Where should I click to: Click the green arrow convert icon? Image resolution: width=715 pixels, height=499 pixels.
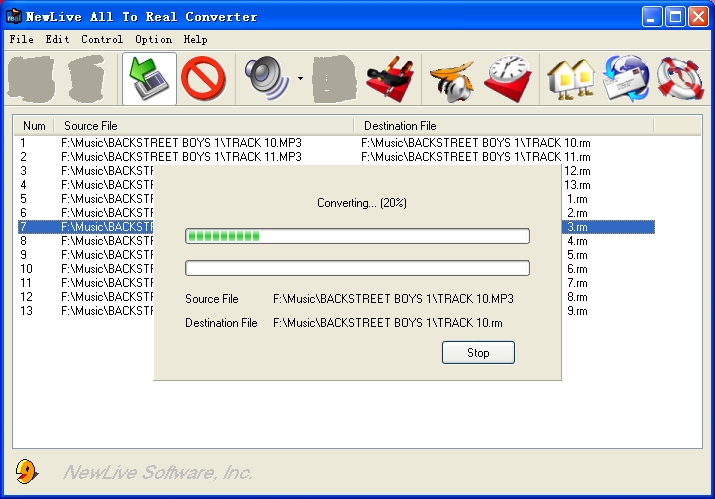tap(149, 79)
